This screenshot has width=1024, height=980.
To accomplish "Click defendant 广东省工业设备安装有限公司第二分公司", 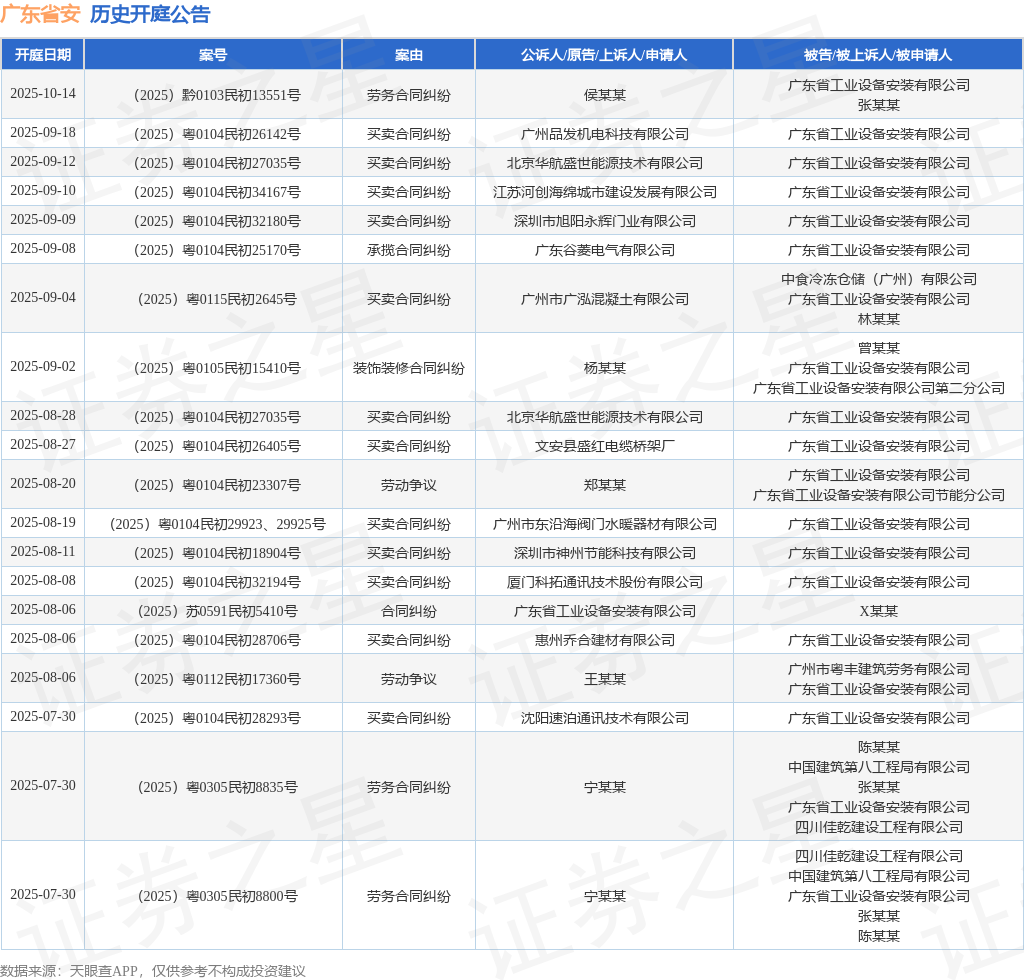I will pos(879,388).
